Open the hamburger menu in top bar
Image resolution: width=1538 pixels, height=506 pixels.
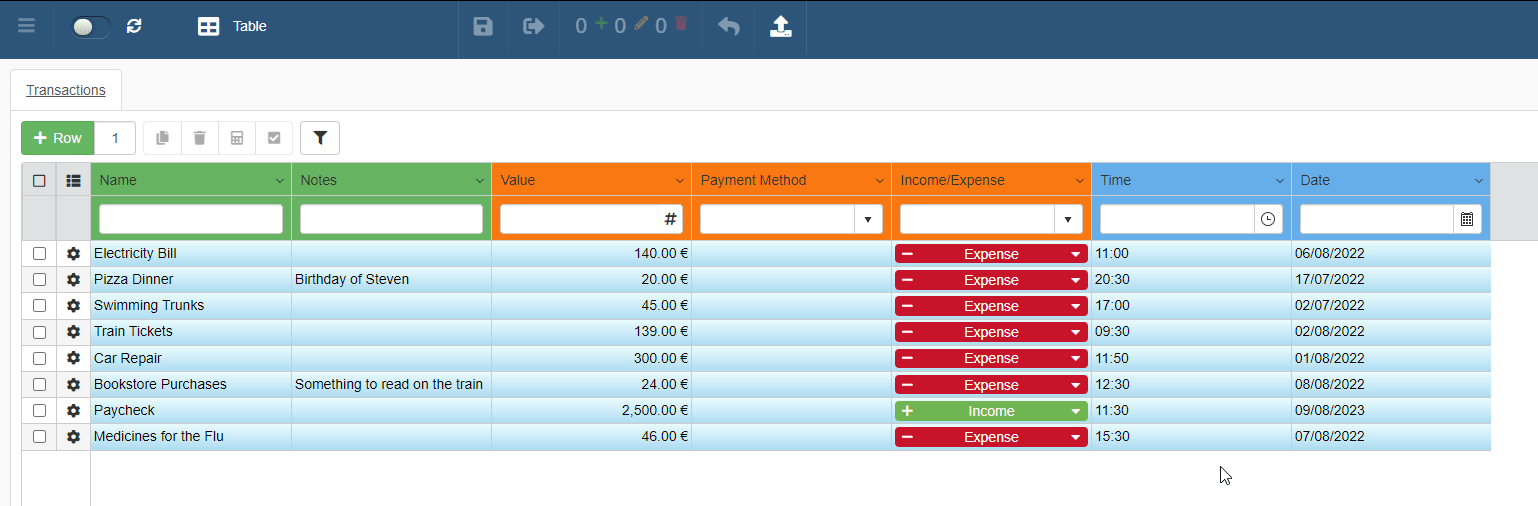[x=27, y=27]
